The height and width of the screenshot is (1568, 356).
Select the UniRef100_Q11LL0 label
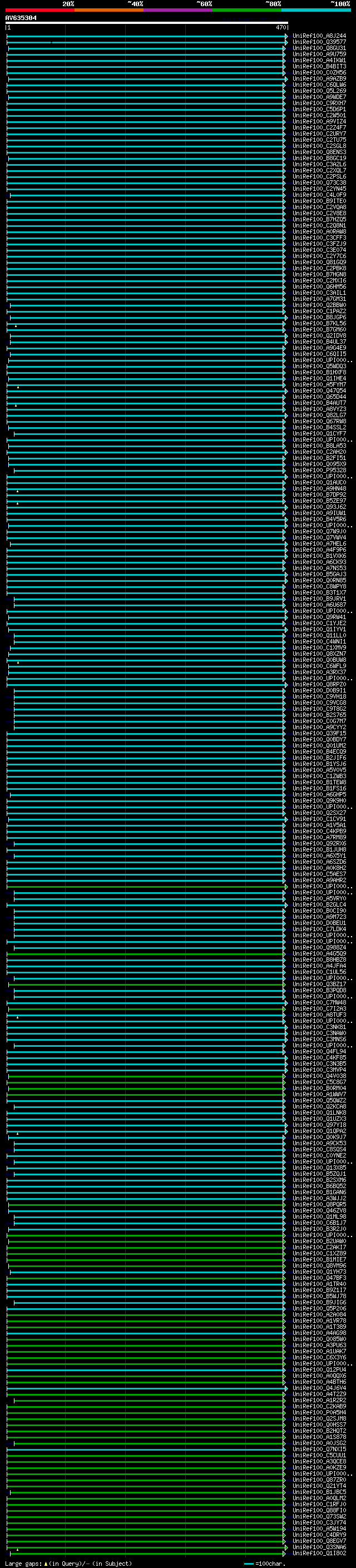[x=319, y=635]
